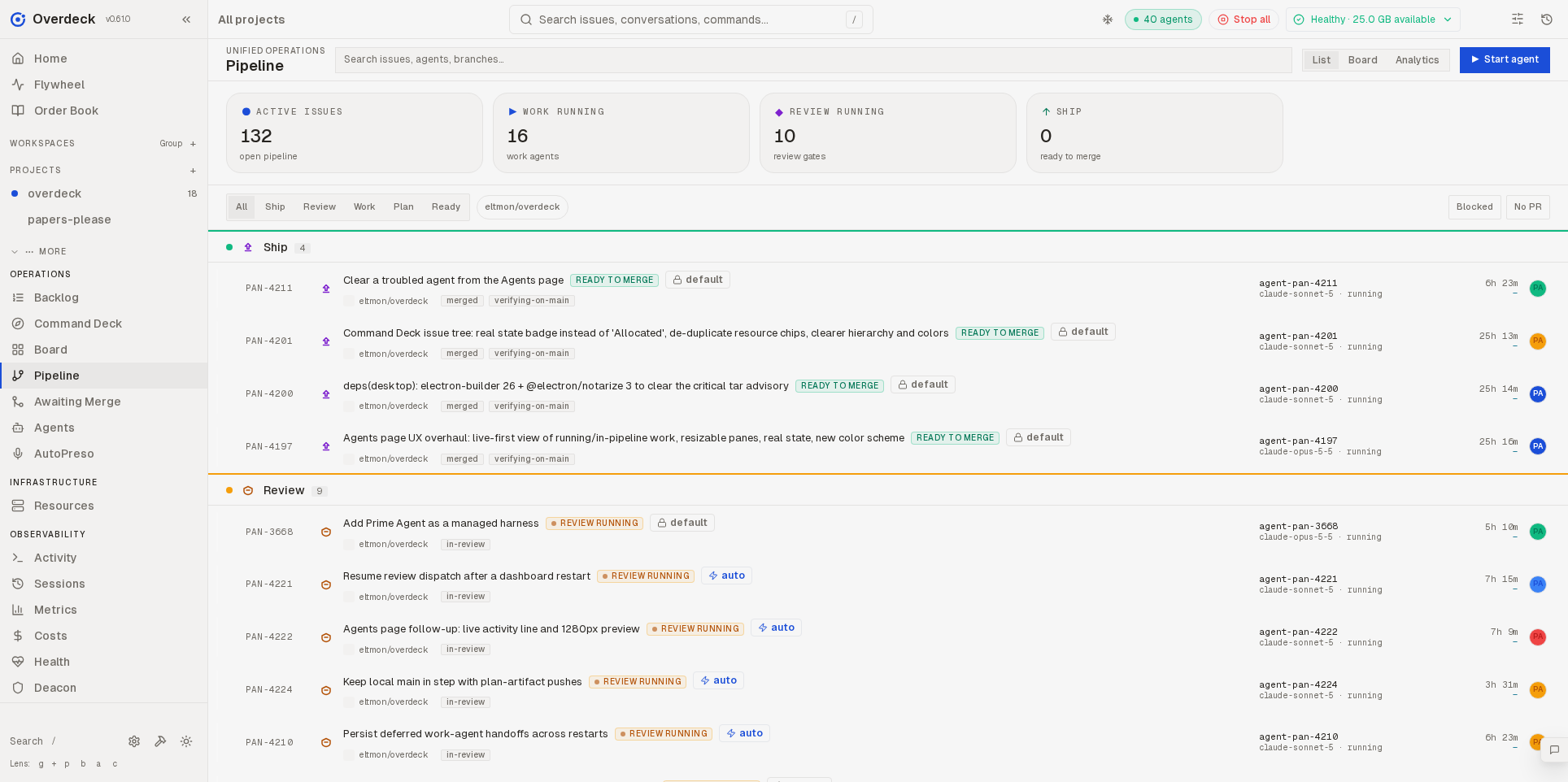
Task: Click Stop all button
Action: click(1244, 20)
